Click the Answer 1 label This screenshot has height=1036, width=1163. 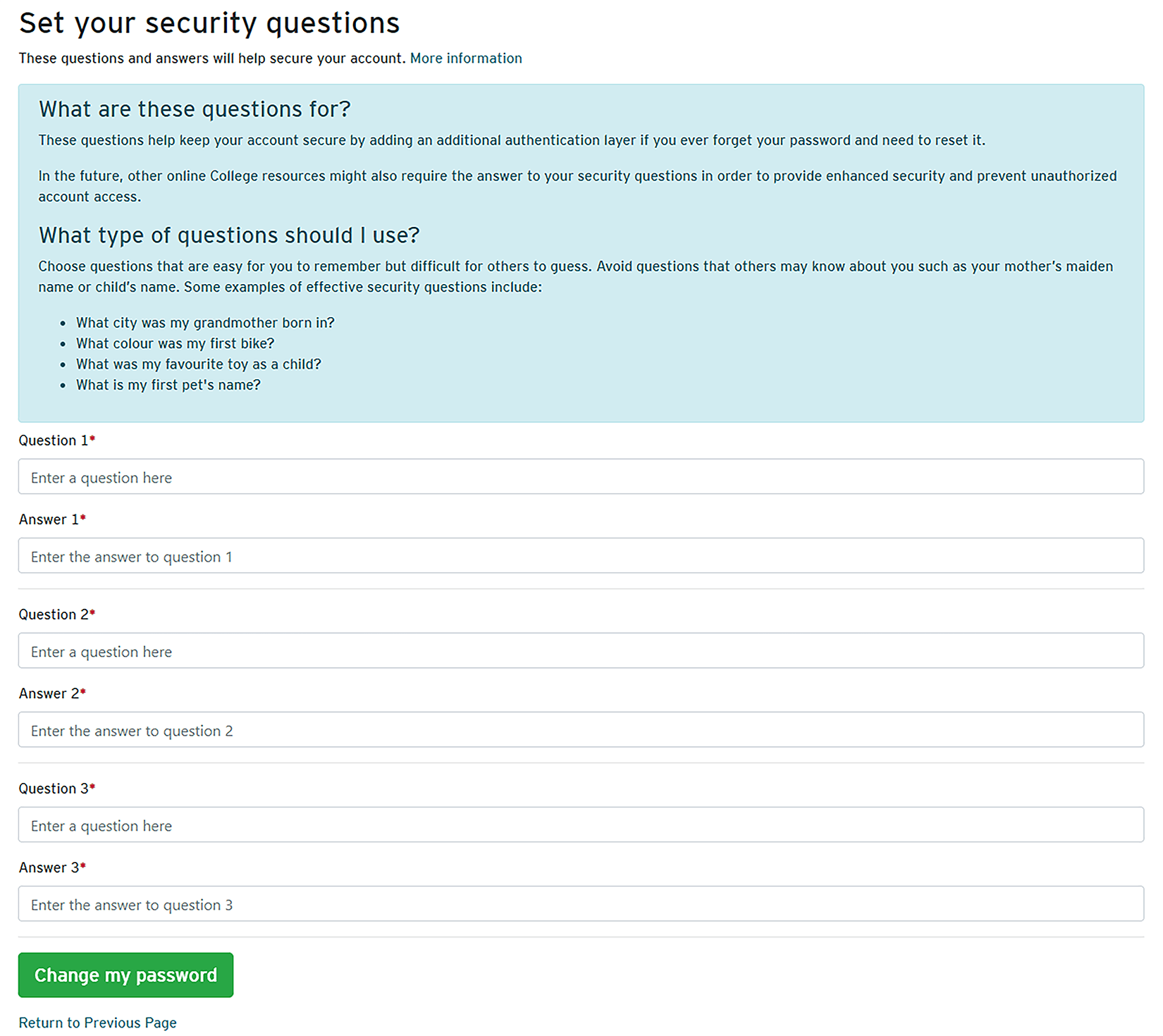point(49,519)
